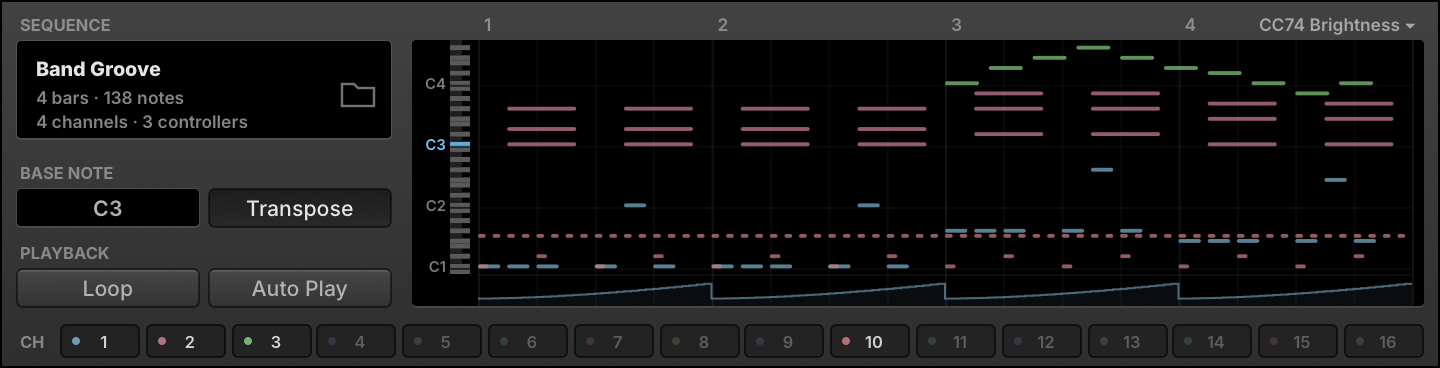Screen dimensions: 1440x368
Task: Select the C3 base note field
Action: 108,208
